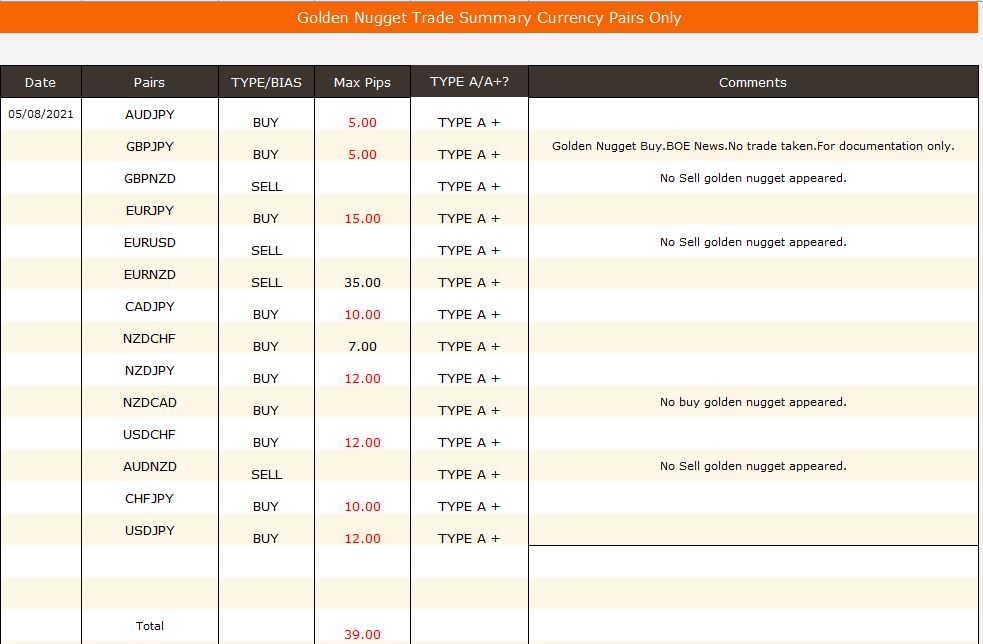This screenshot has height=644, width=983.
Task: Select the AUDJPY pair cell
Action: pos(150,115)
